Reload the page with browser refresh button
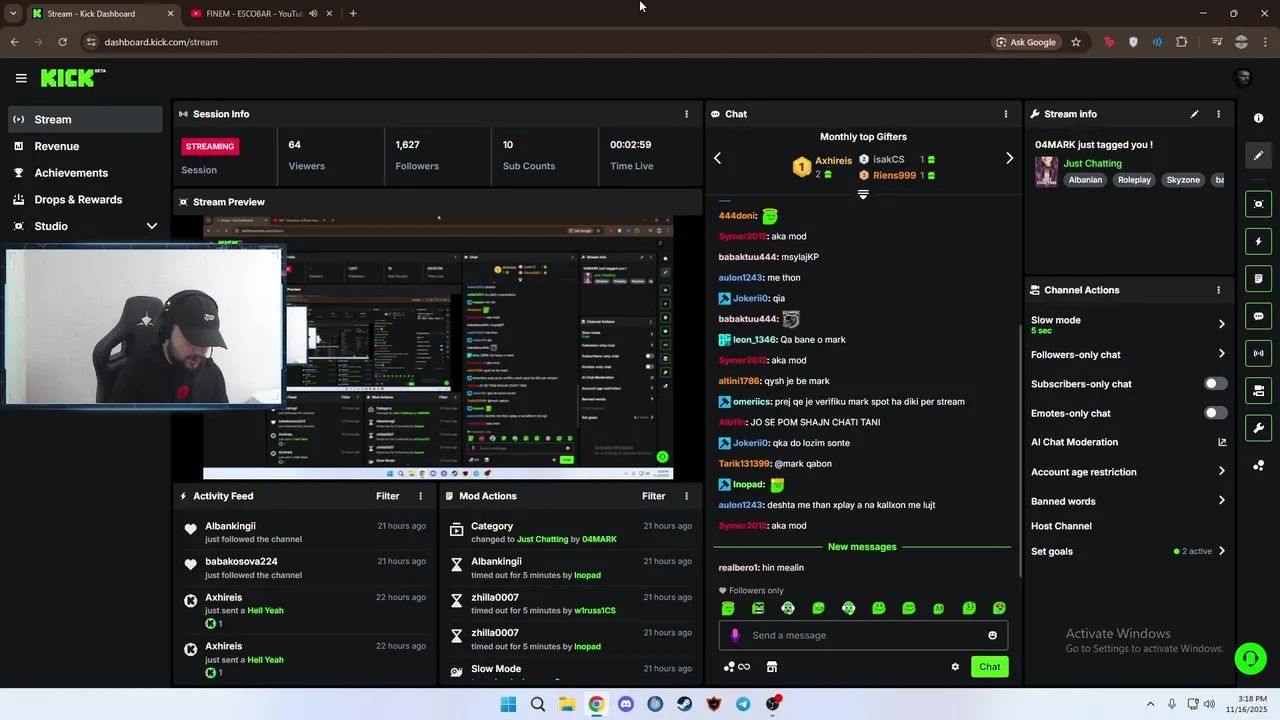Screen dimensions: 1280x720 tap(62, 42)
